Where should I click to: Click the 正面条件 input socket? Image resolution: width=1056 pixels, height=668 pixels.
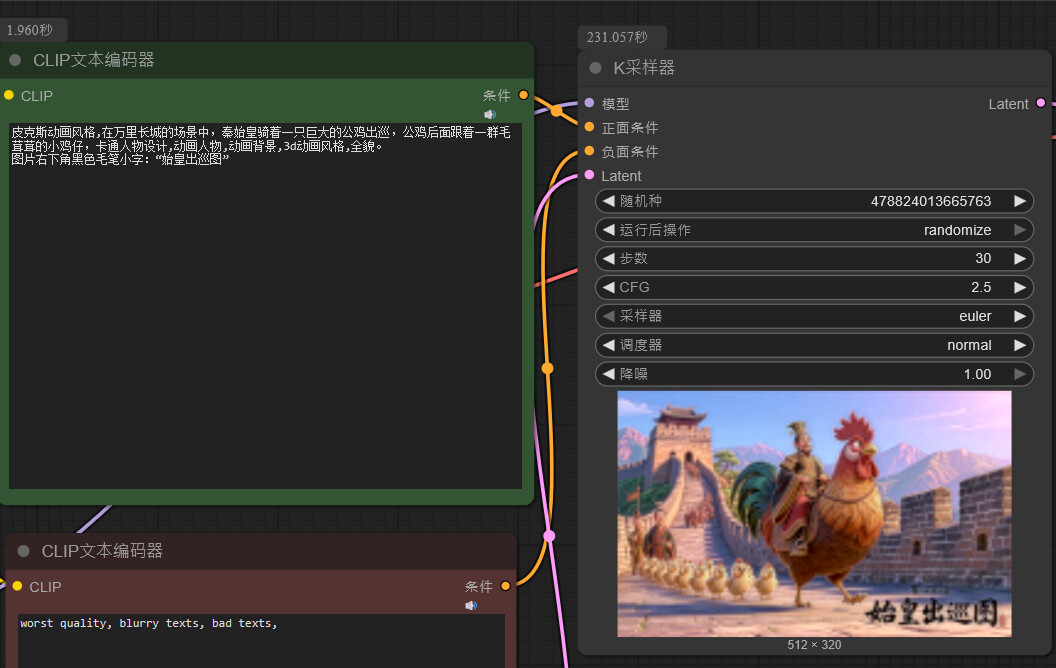[589, 127]
